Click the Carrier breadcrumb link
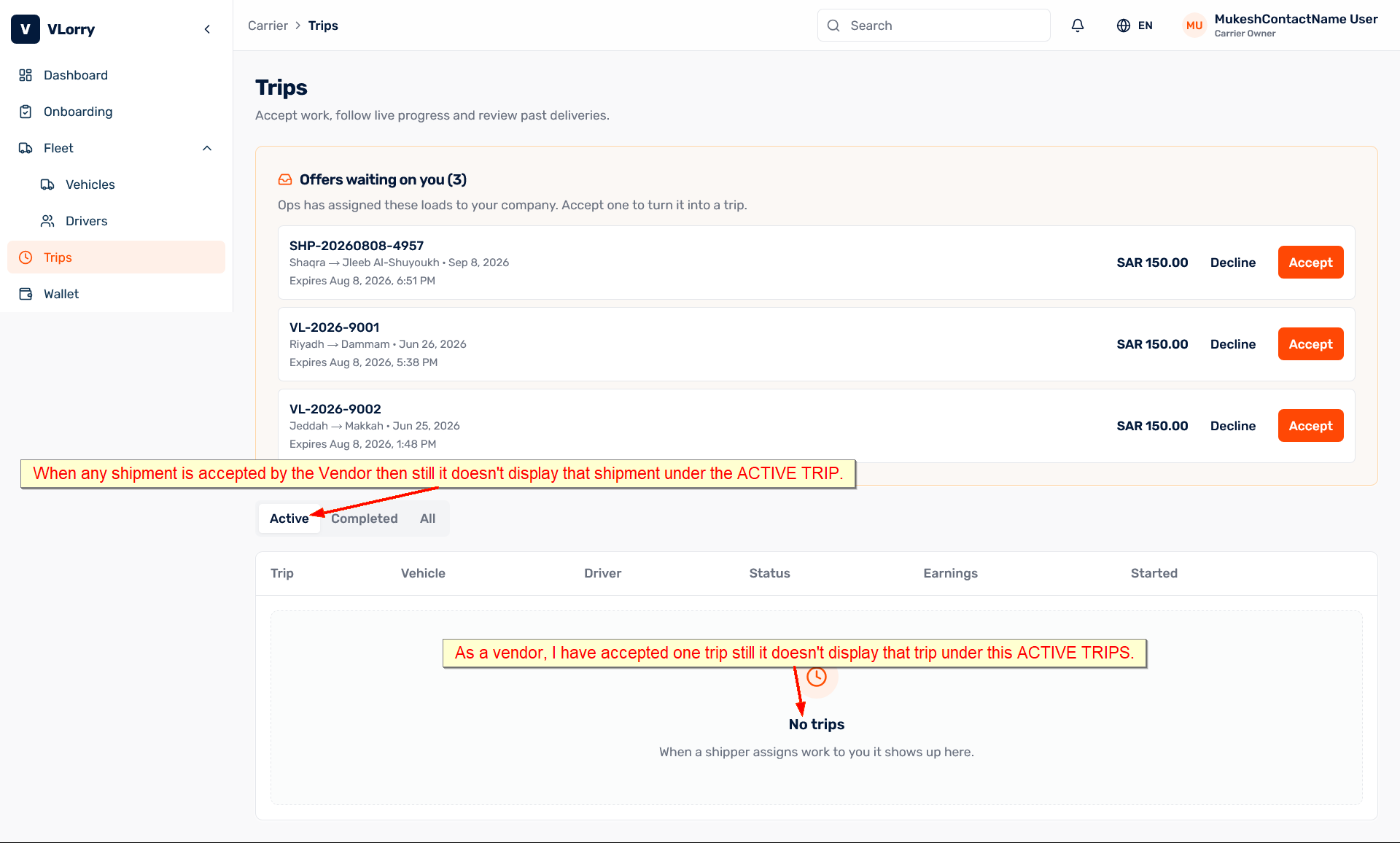1400x843 pixels. (x=268, y=26)
